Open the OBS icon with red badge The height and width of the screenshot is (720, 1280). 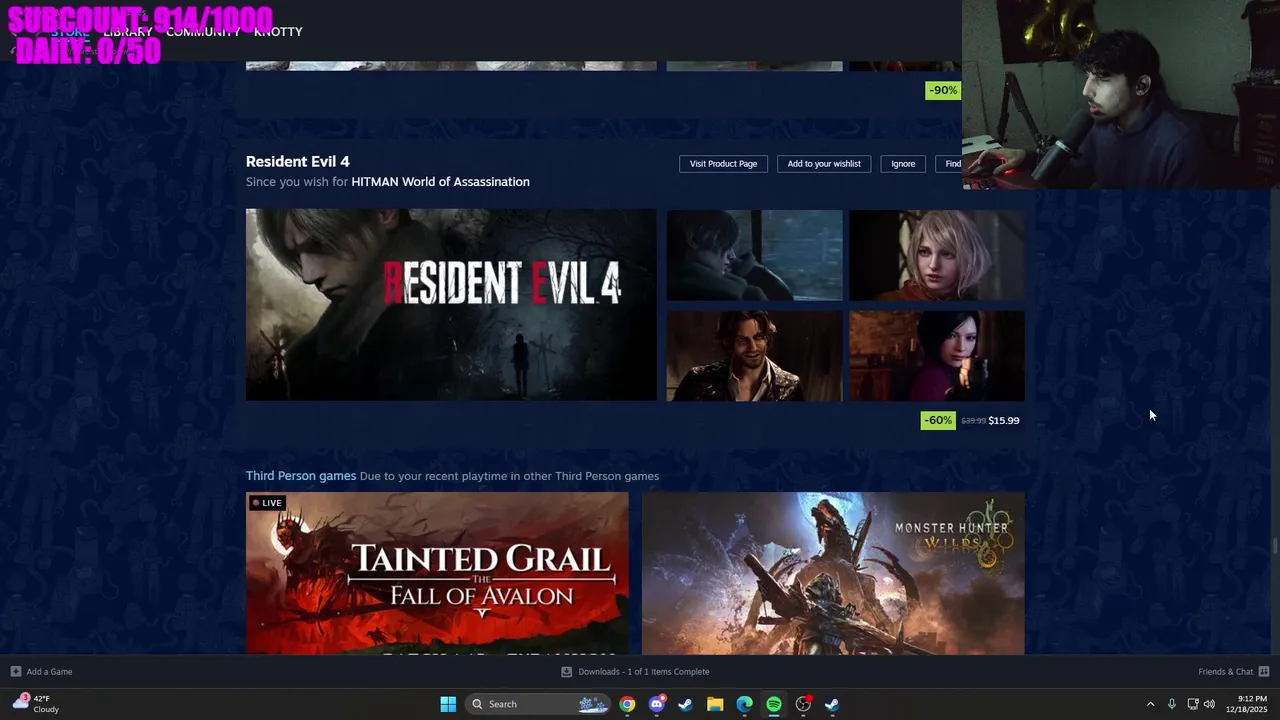[x=803, y=704]
